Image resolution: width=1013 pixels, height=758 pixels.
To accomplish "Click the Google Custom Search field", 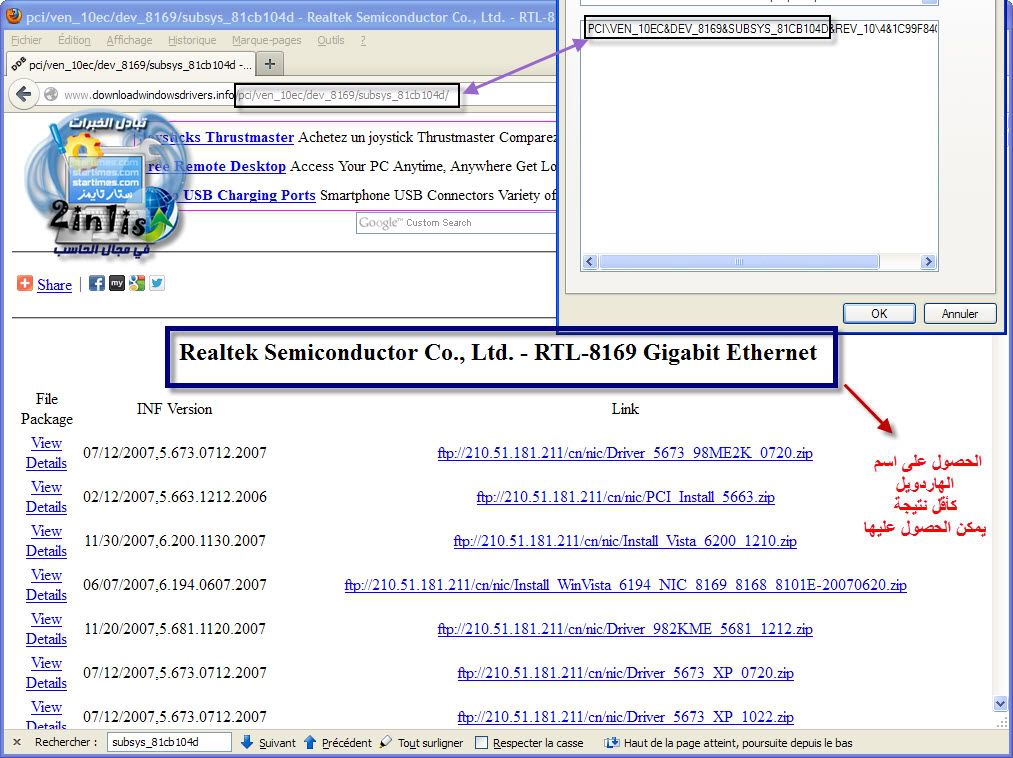I will (x=456, y=223).
